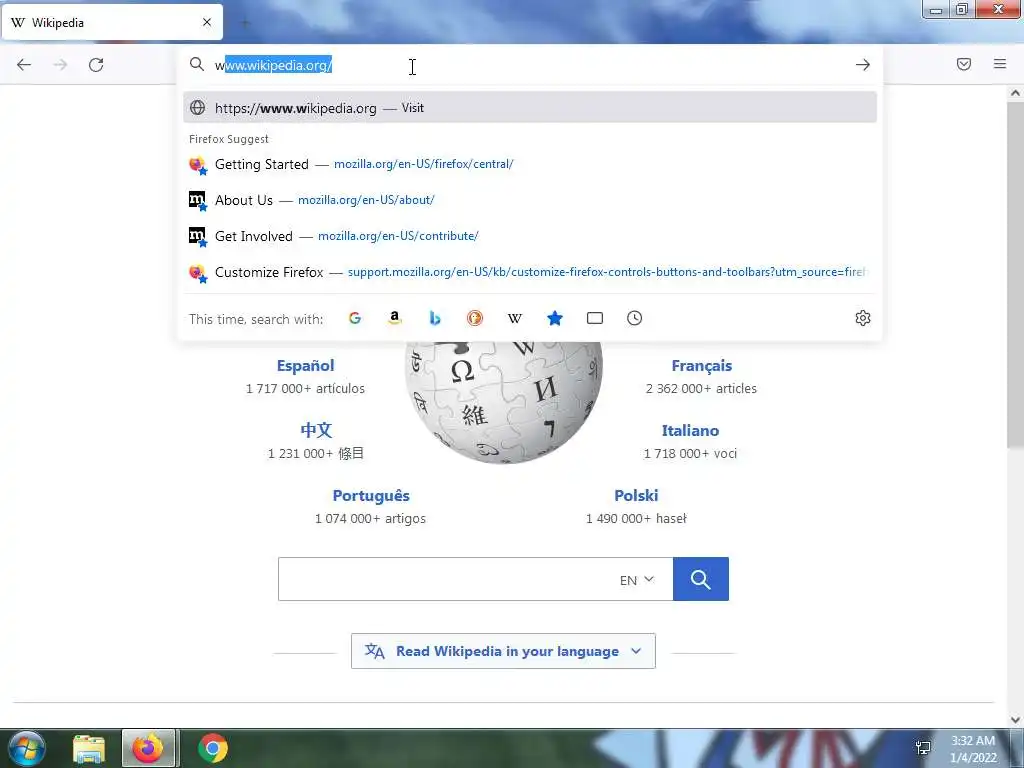The height and width of the screenshot is (768, 1024).
Task: Launch Chrome from the taskbar
Action: pyautogui.click(x=213, y=748)
